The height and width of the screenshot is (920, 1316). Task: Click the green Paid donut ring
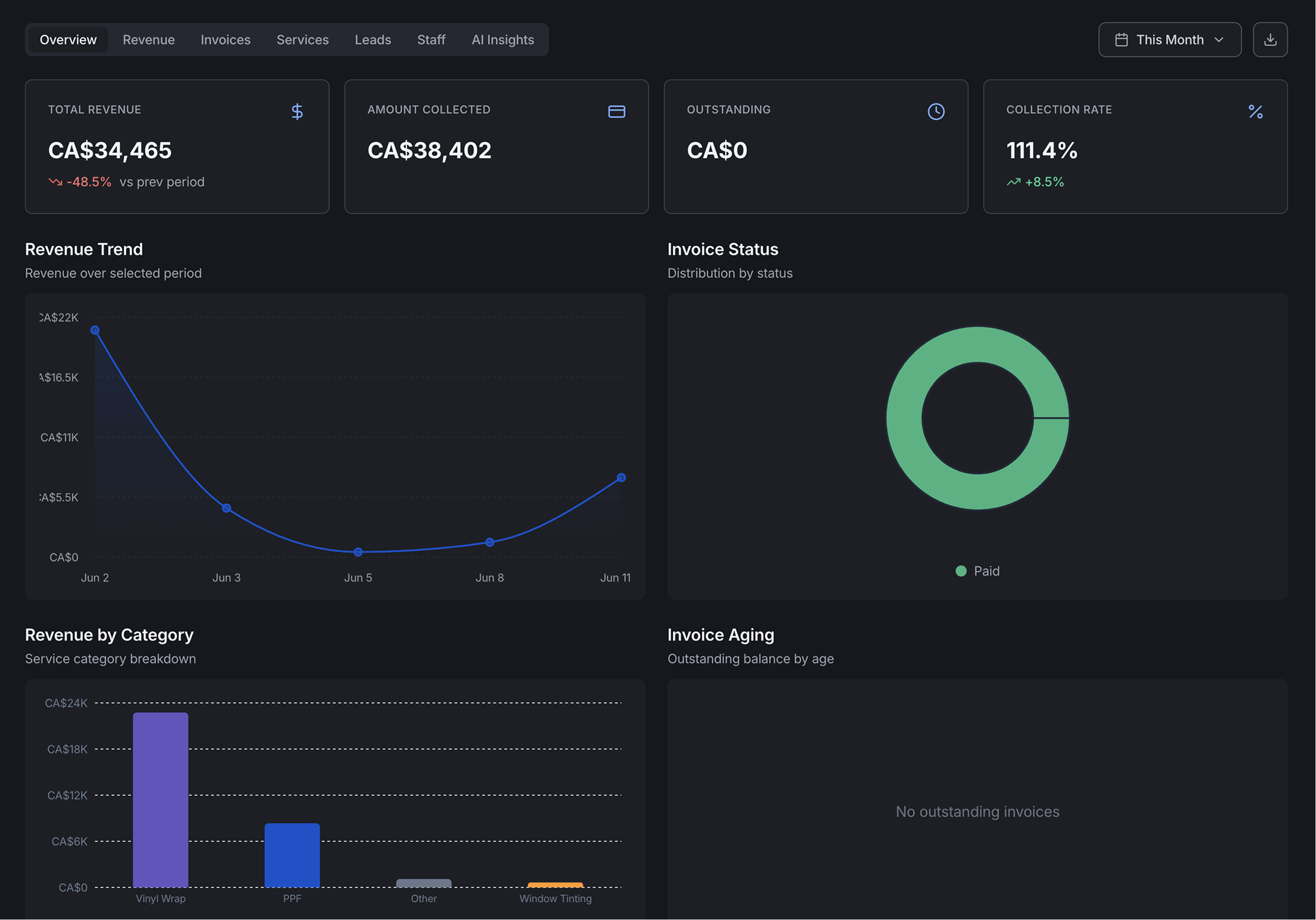[904, 418]
